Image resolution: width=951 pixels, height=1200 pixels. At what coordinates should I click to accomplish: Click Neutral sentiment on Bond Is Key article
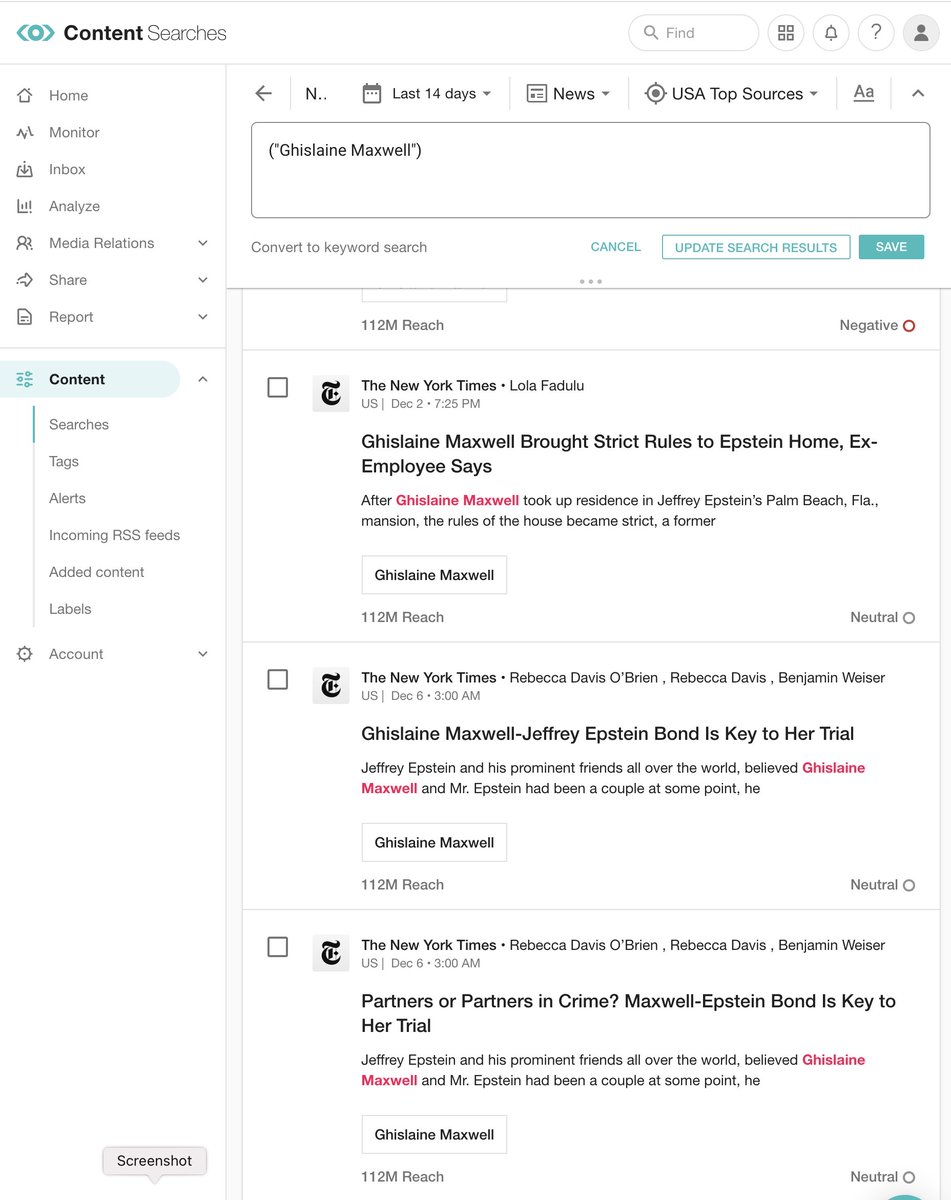pyautogui.click(x=882, y=884)
